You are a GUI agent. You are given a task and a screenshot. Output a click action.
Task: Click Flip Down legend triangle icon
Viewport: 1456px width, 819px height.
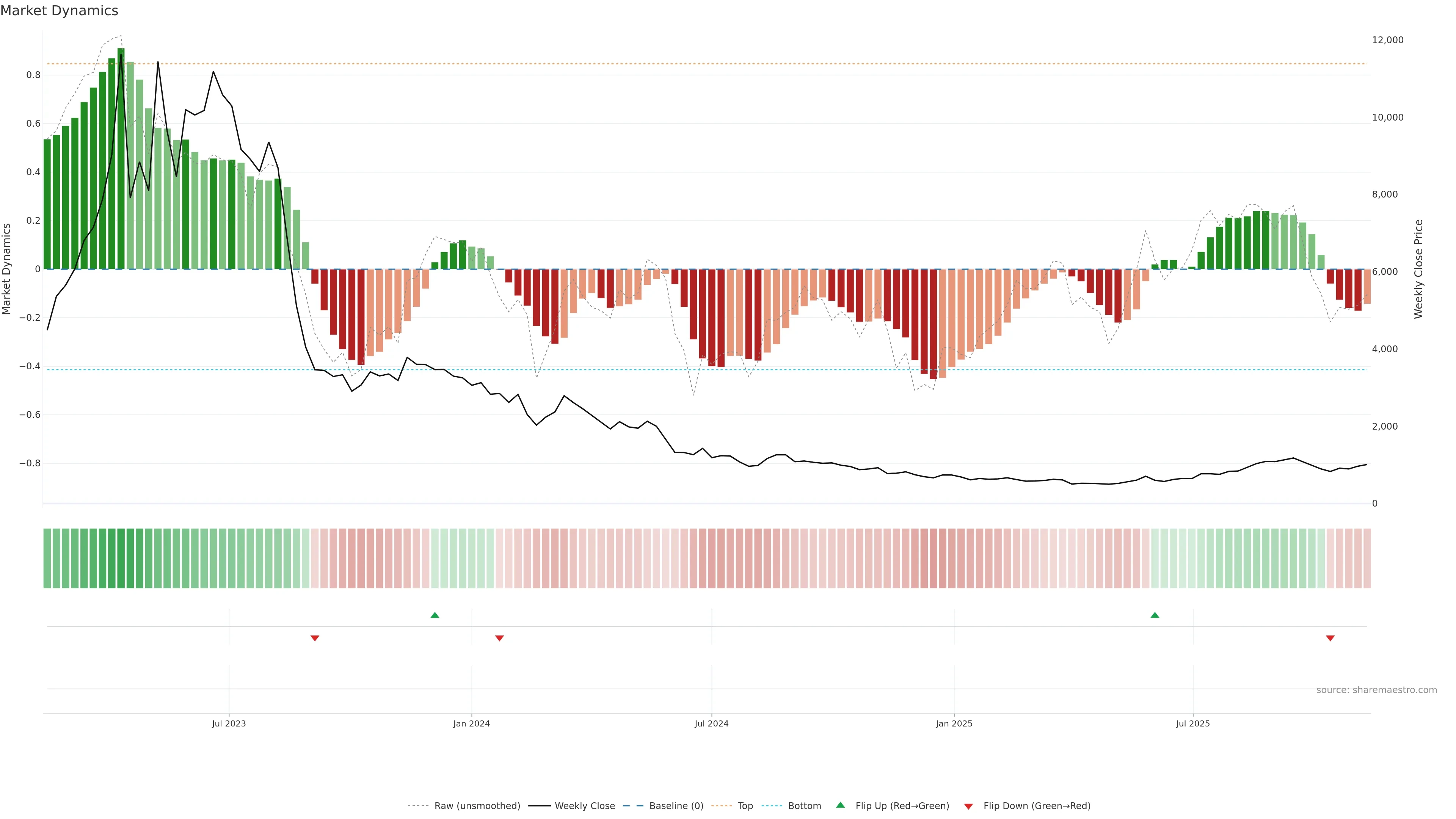968,806
